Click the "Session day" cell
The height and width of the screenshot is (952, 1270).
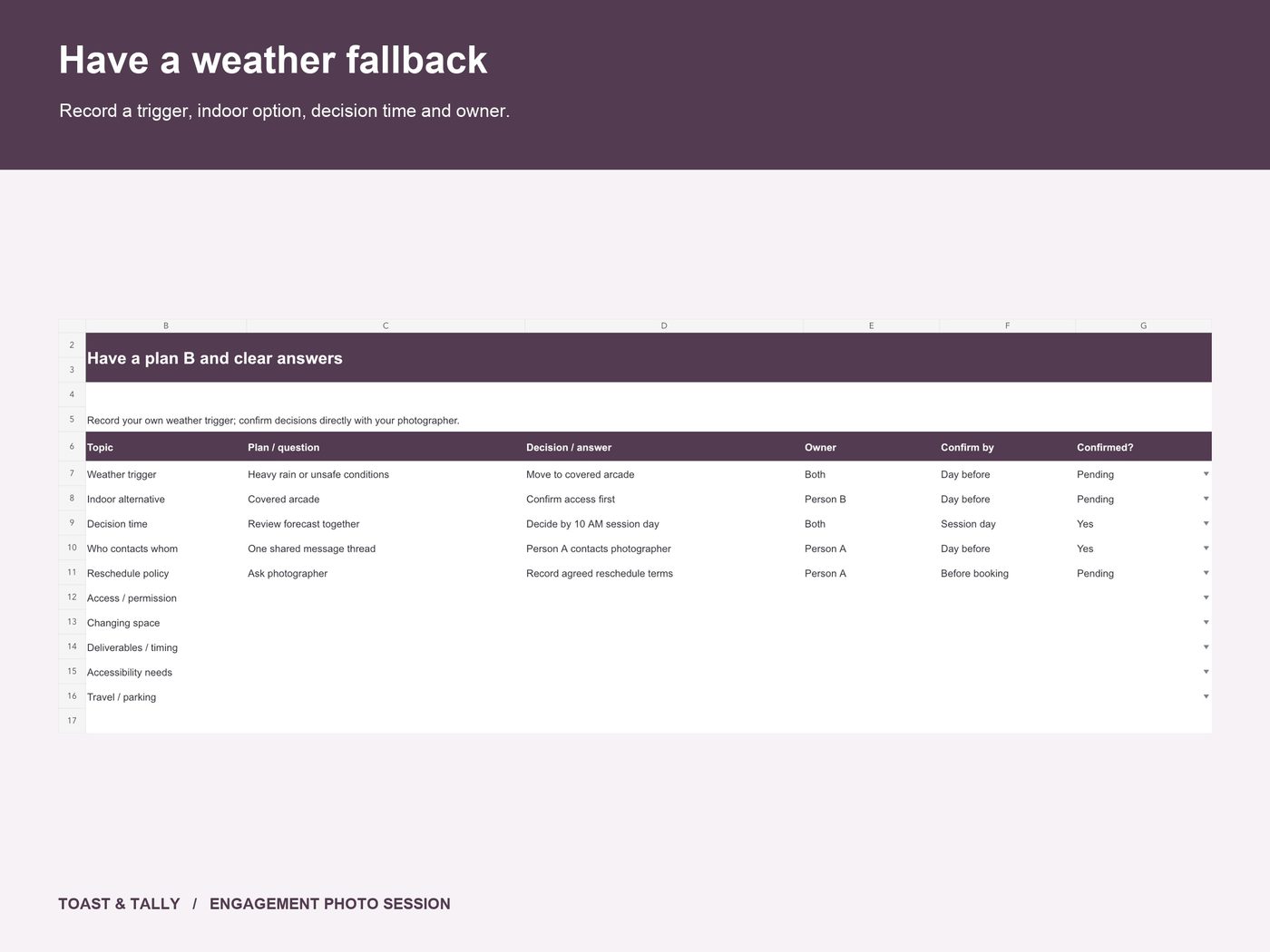(1007, 524)
